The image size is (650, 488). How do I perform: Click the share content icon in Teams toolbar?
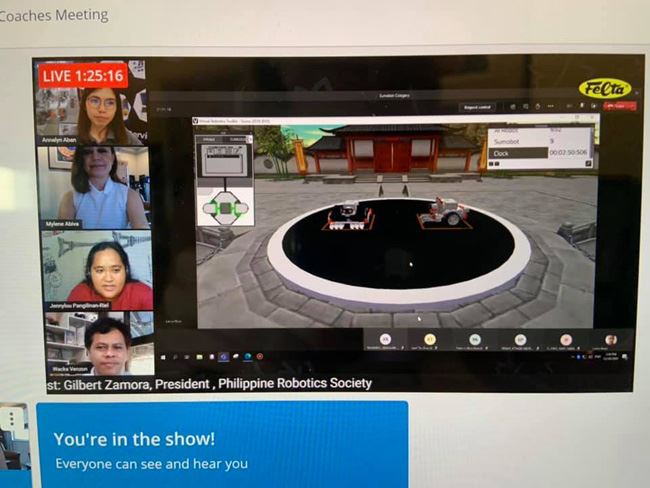click(593, 106)
